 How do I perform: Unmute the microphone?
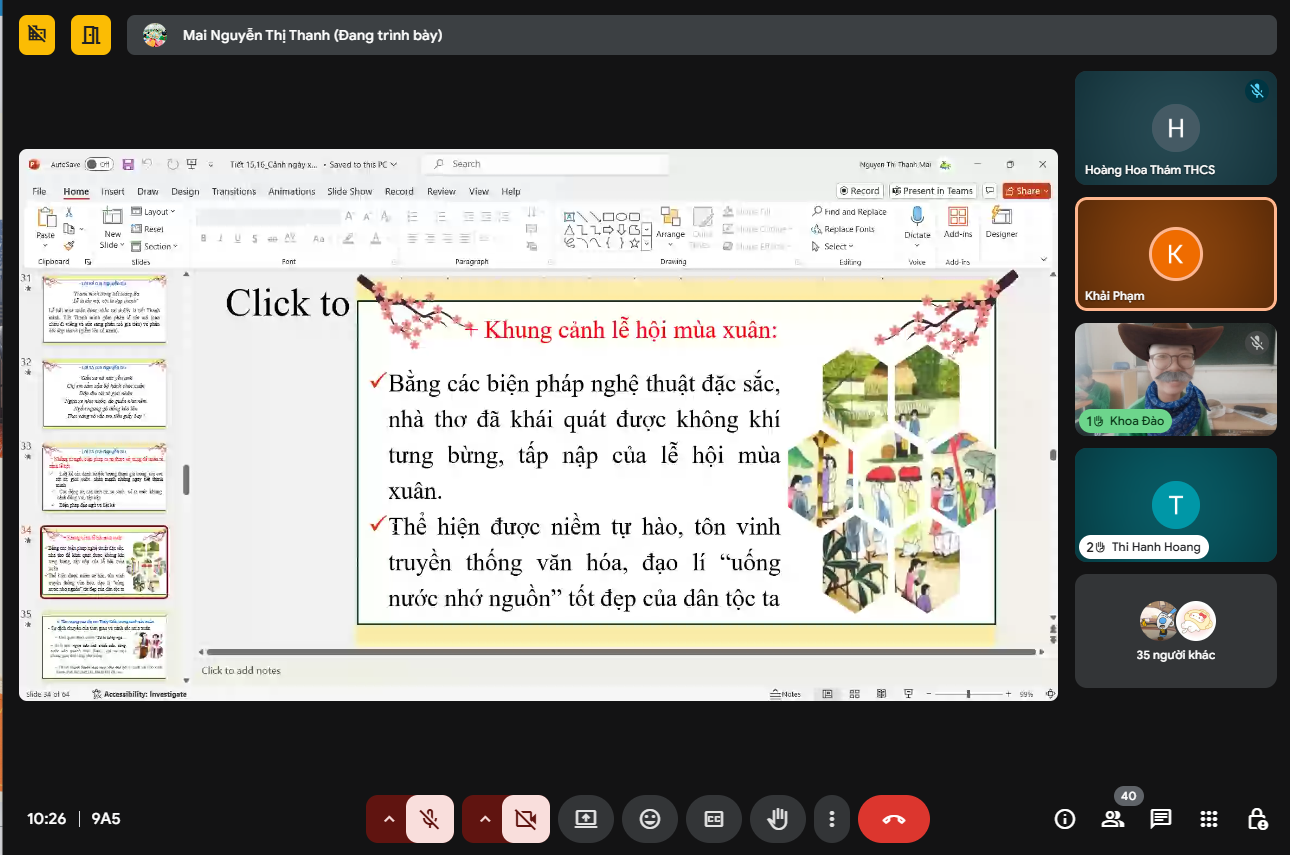[x=430, y=819]
